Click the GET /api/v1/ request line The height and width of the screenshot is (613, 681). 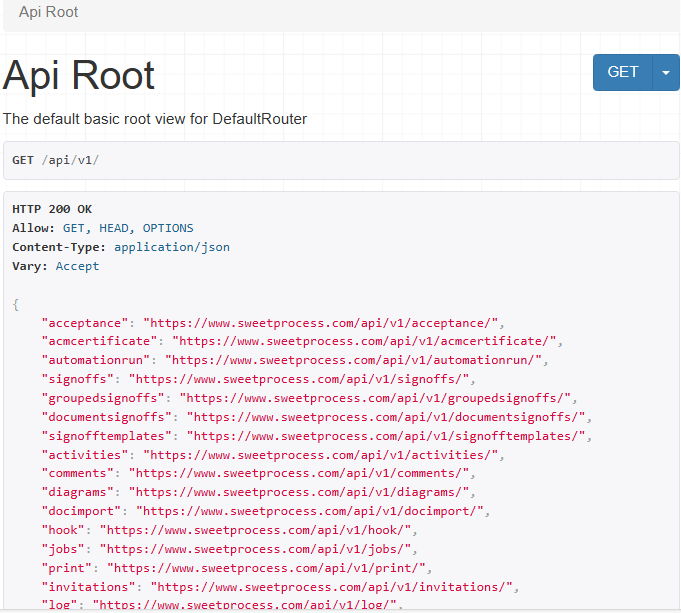pos(56,160)
